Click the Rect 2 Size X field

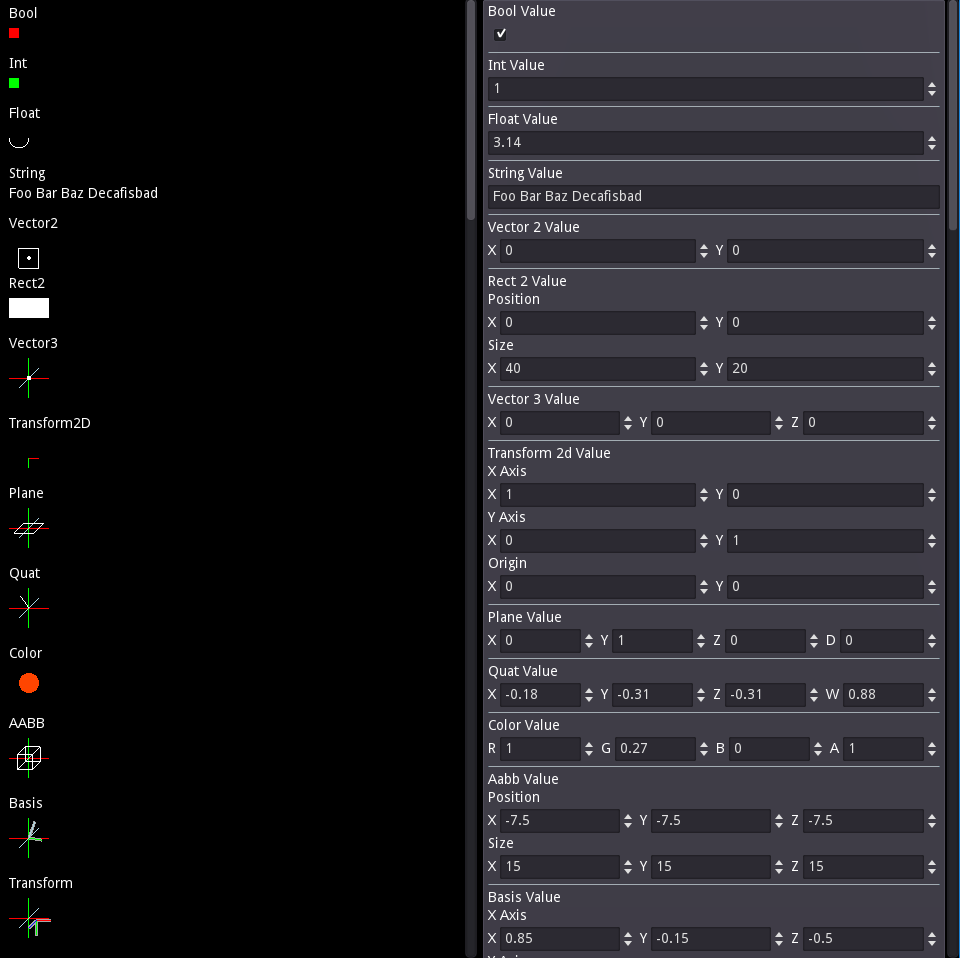pos(598,369)
